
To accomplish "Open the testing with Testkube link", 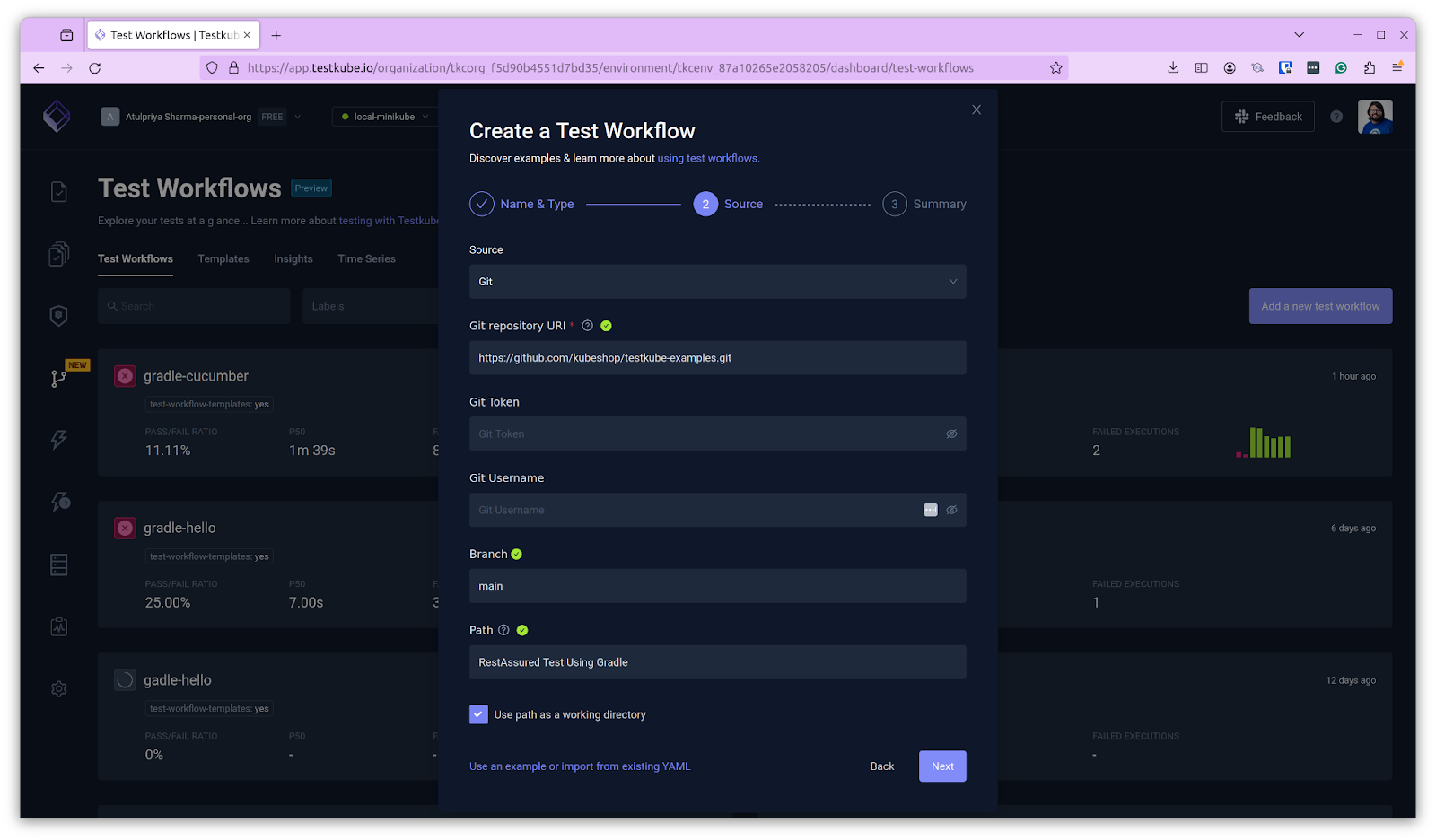I will [x=389, y=221].
